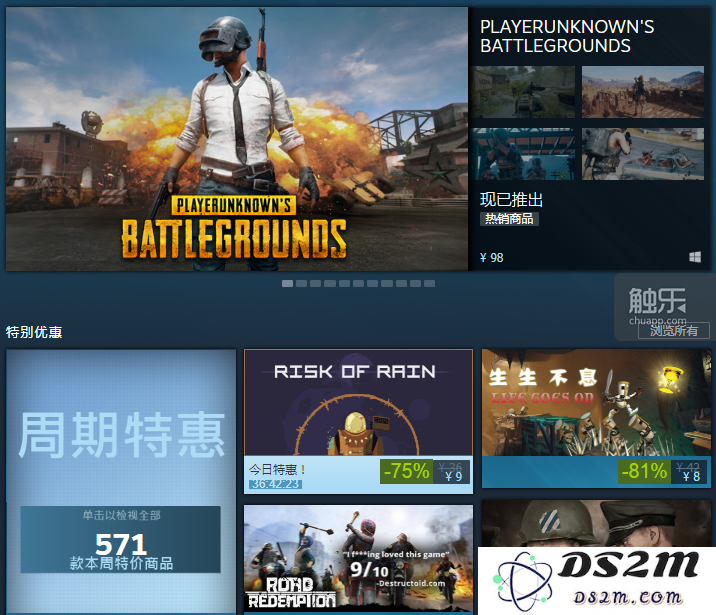Click the 热销商品 top seller tag
The image size is (716, 615).
coord(509,219)
